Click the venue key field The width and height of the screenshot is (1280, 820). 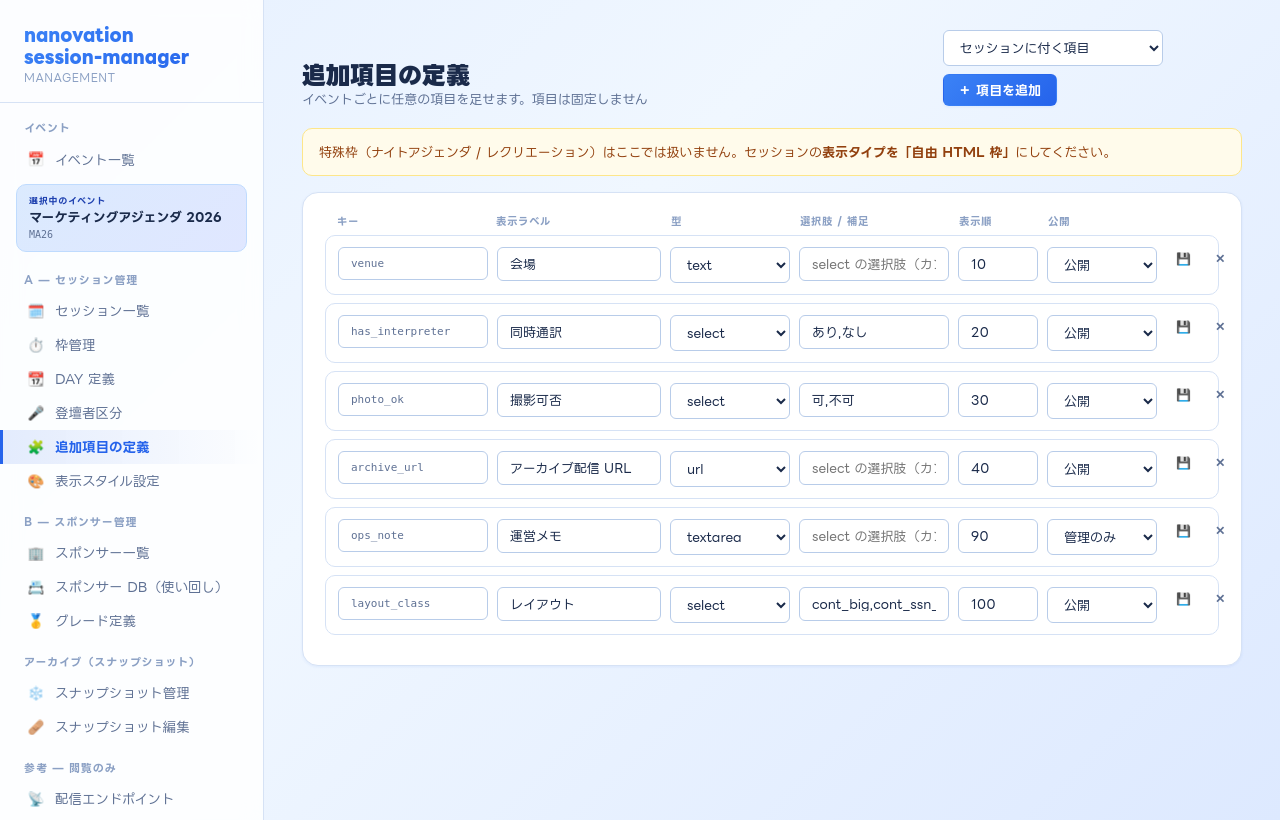(413, 264)
